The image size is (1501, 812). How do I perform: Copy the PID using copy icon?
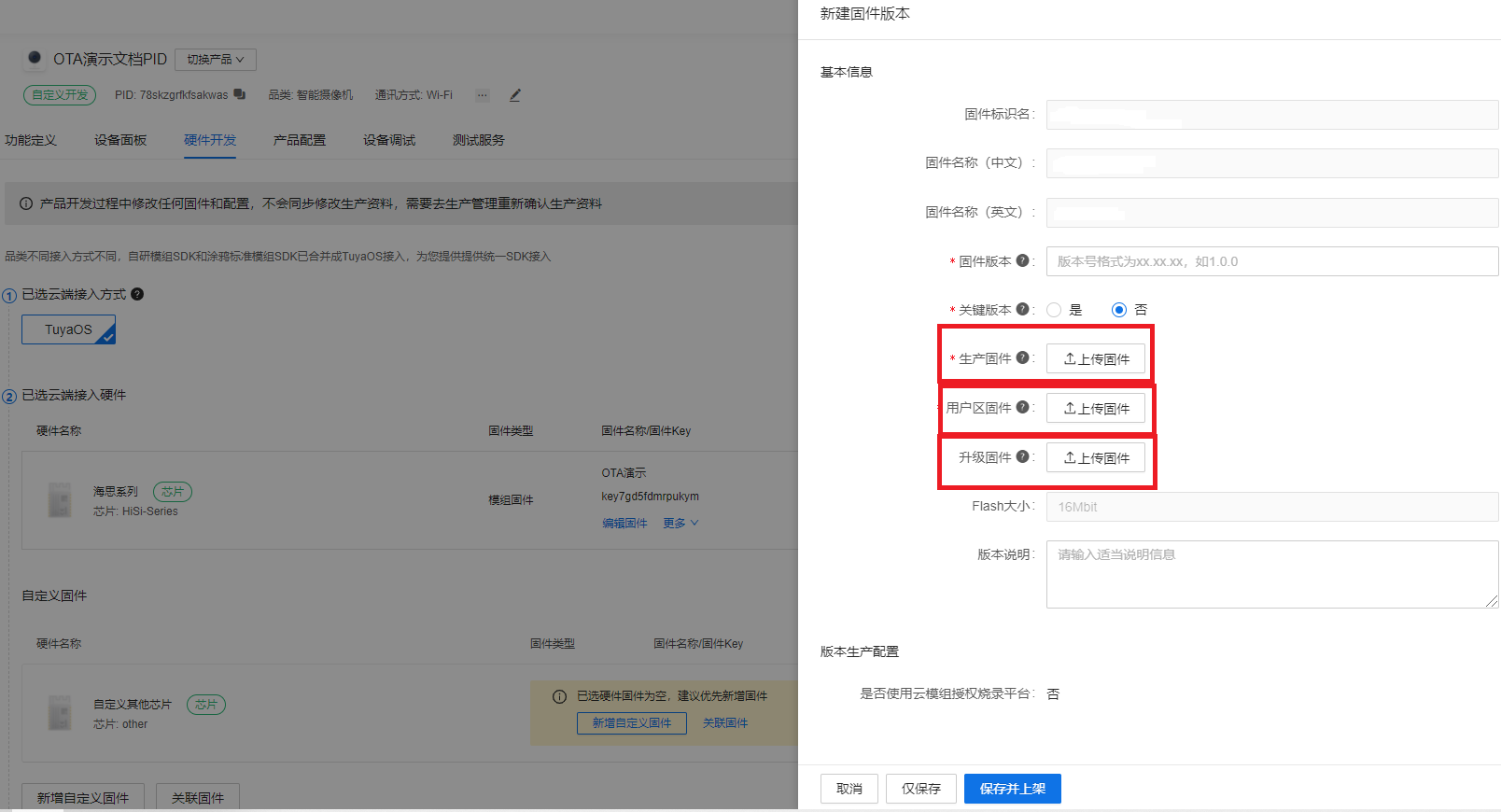tap(240, 94)
